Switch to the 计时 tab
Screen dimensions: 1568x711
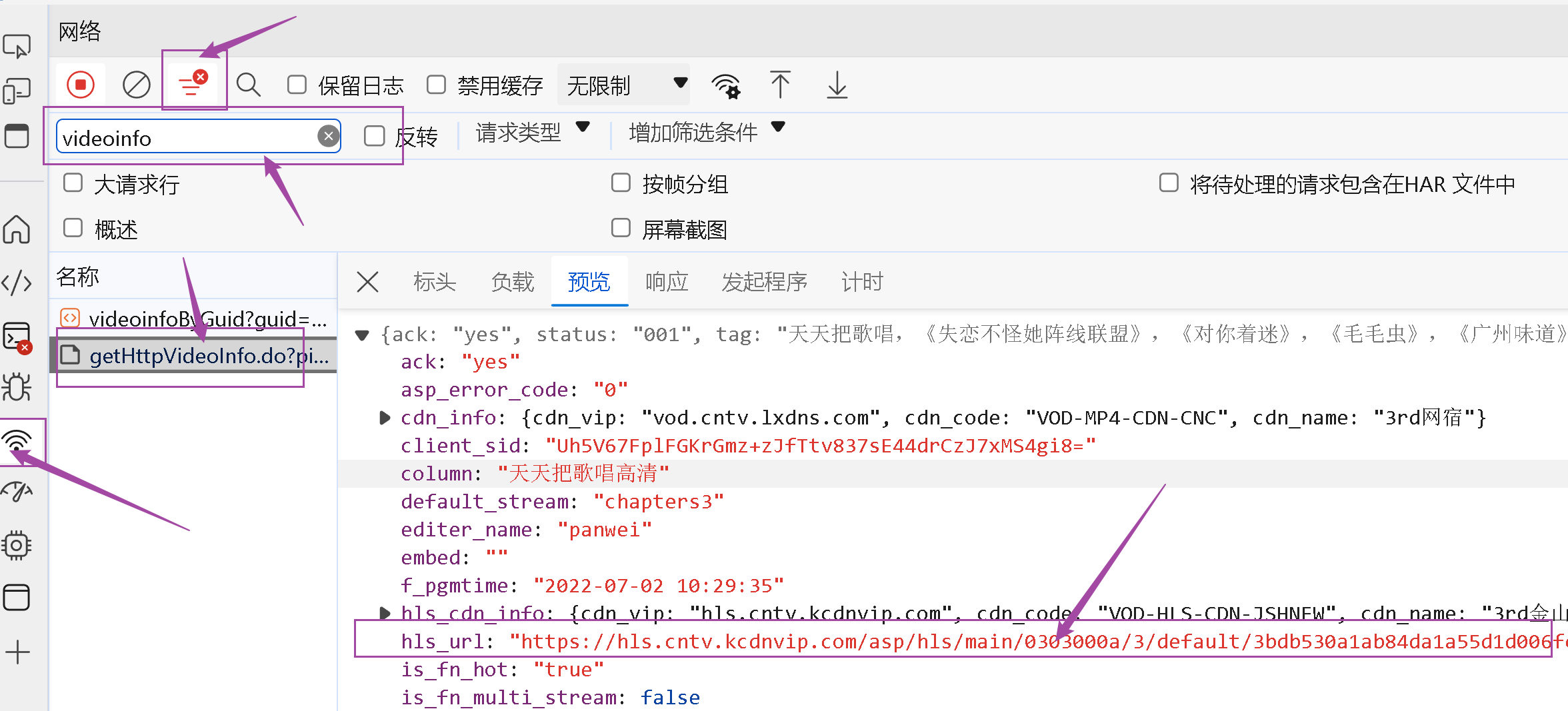[x=862, y=282]
